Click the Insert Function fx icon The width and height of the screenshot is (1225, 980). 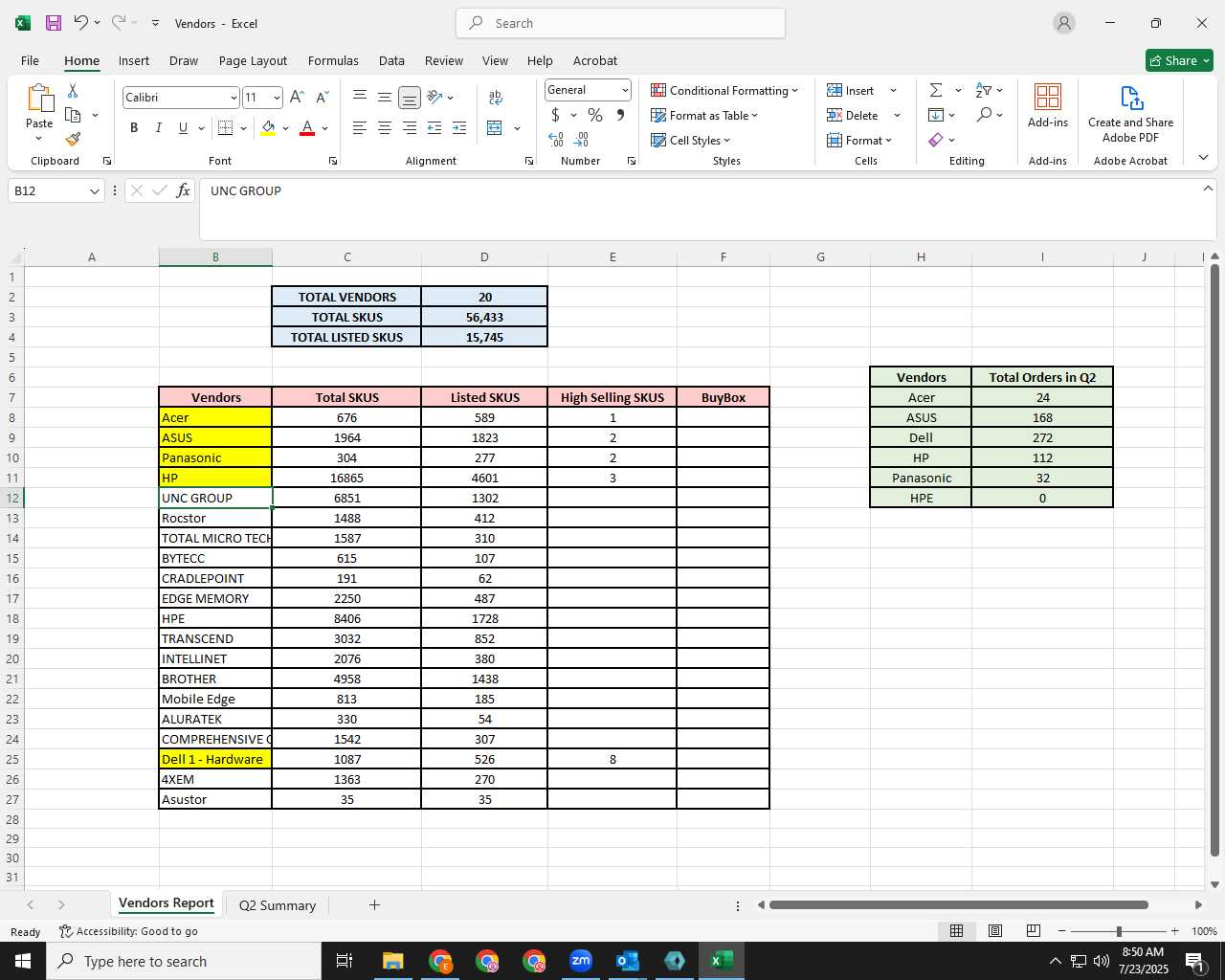[183, 190]
